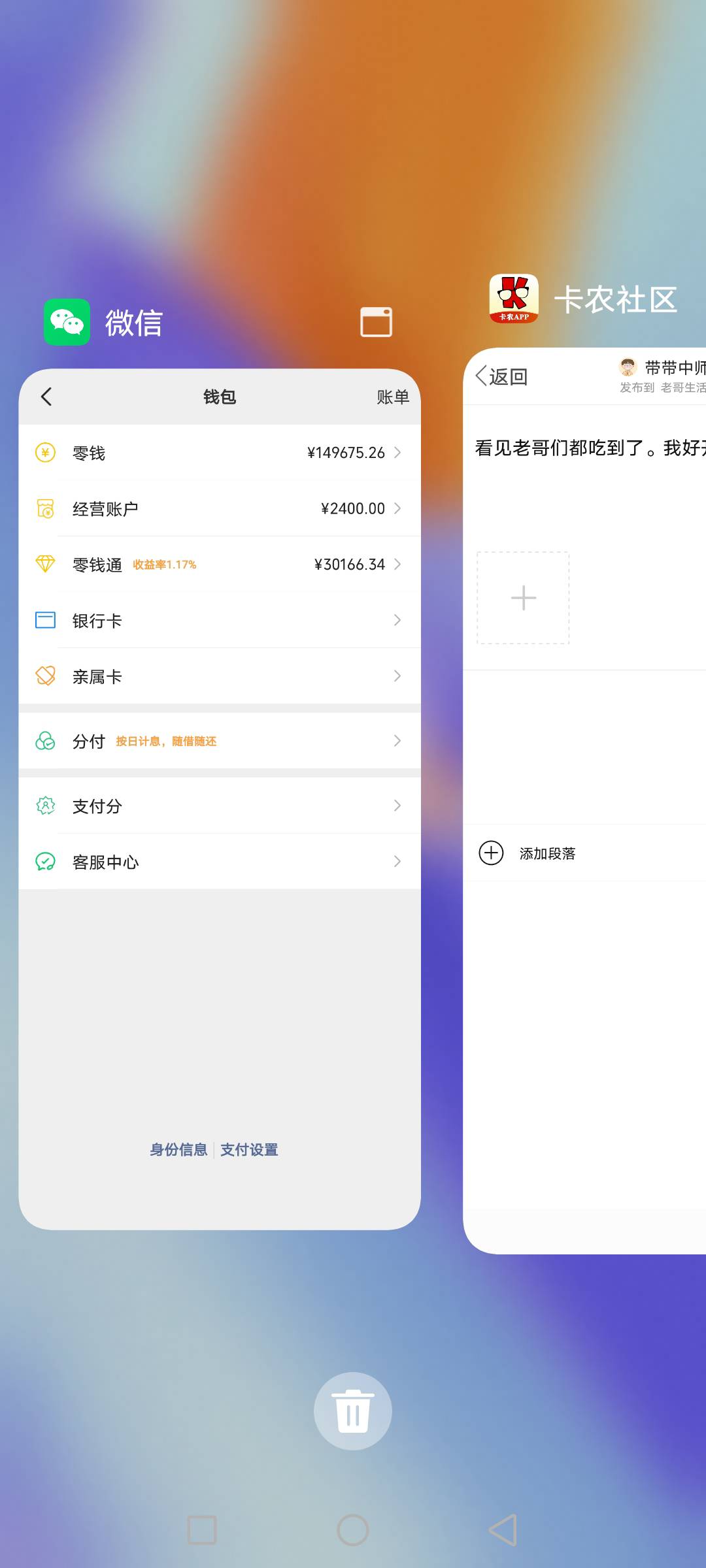706x1568 pixels.
Task: Tap the 零钱通 diamond icon
Action: [x=45, y=564]
